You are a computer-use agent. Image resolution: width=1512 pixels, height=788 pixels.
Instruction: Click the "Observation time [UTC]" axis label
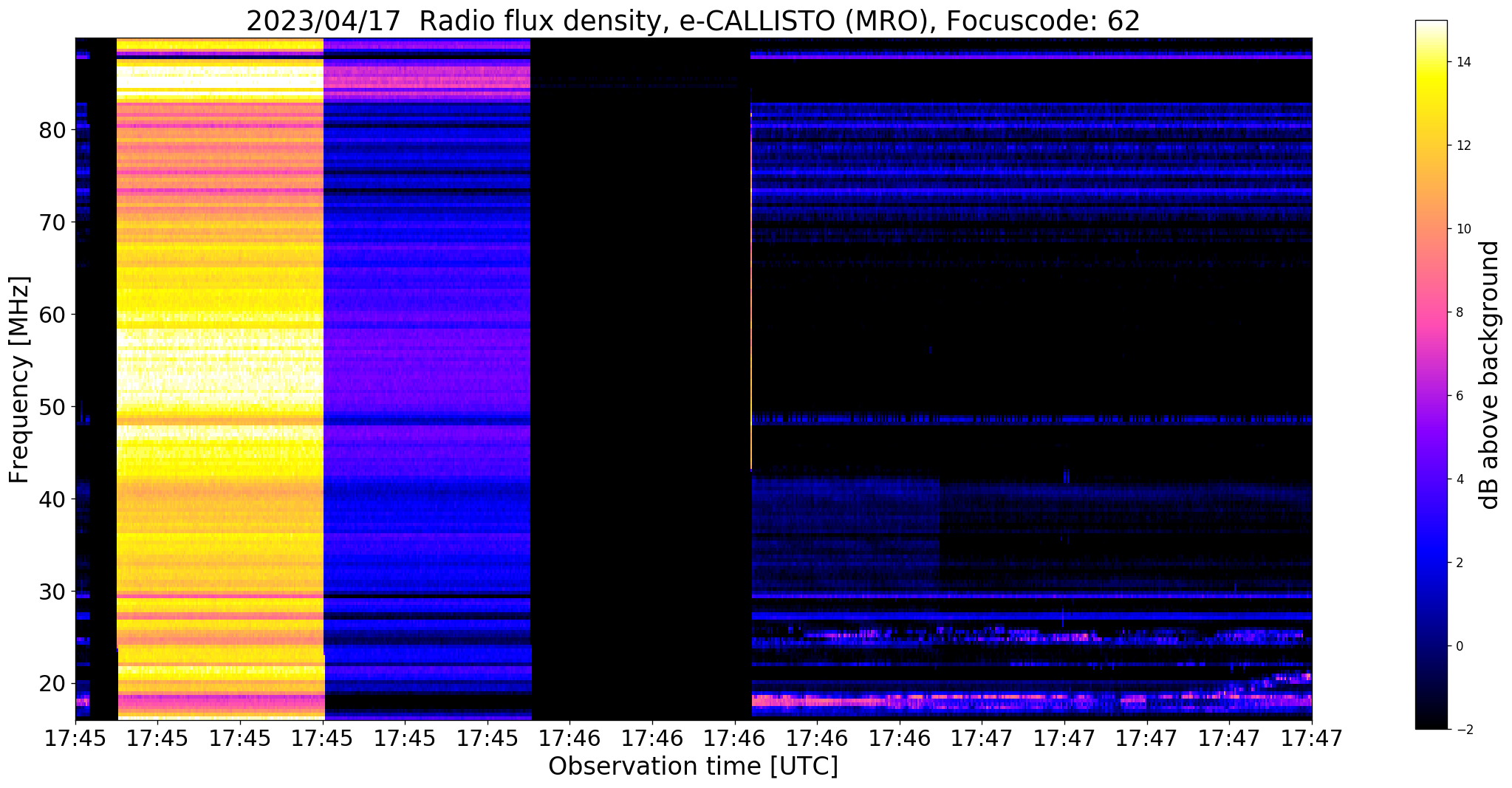pyautogui.click(x=693, y=766)
